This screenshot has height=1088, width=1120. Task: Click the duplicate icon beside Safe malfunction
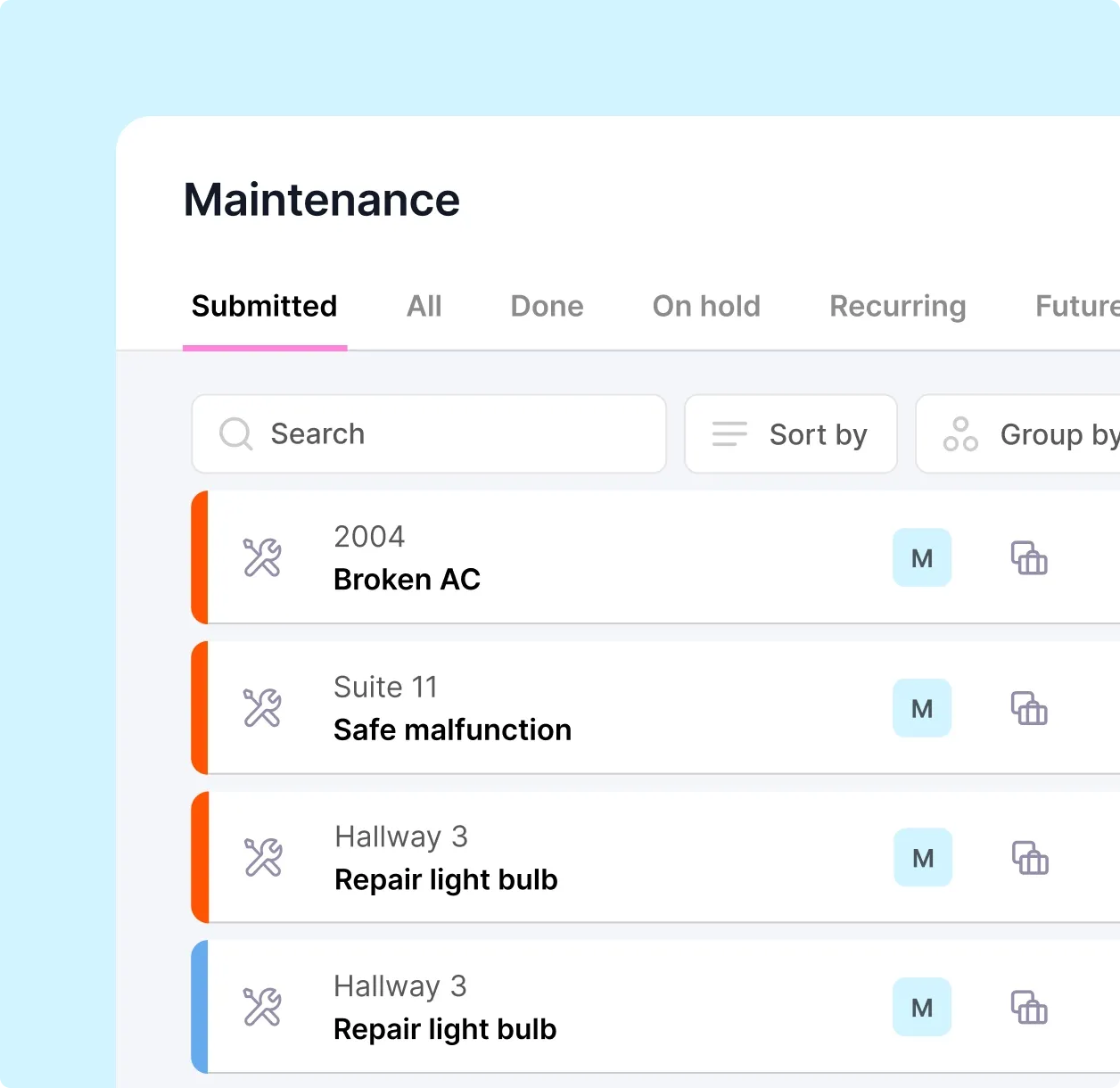tap(1028, 707)
